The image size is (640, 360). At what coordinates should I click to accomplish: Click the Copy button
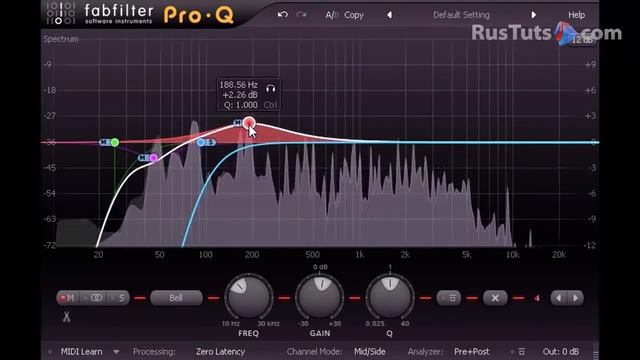pos(353,15)
